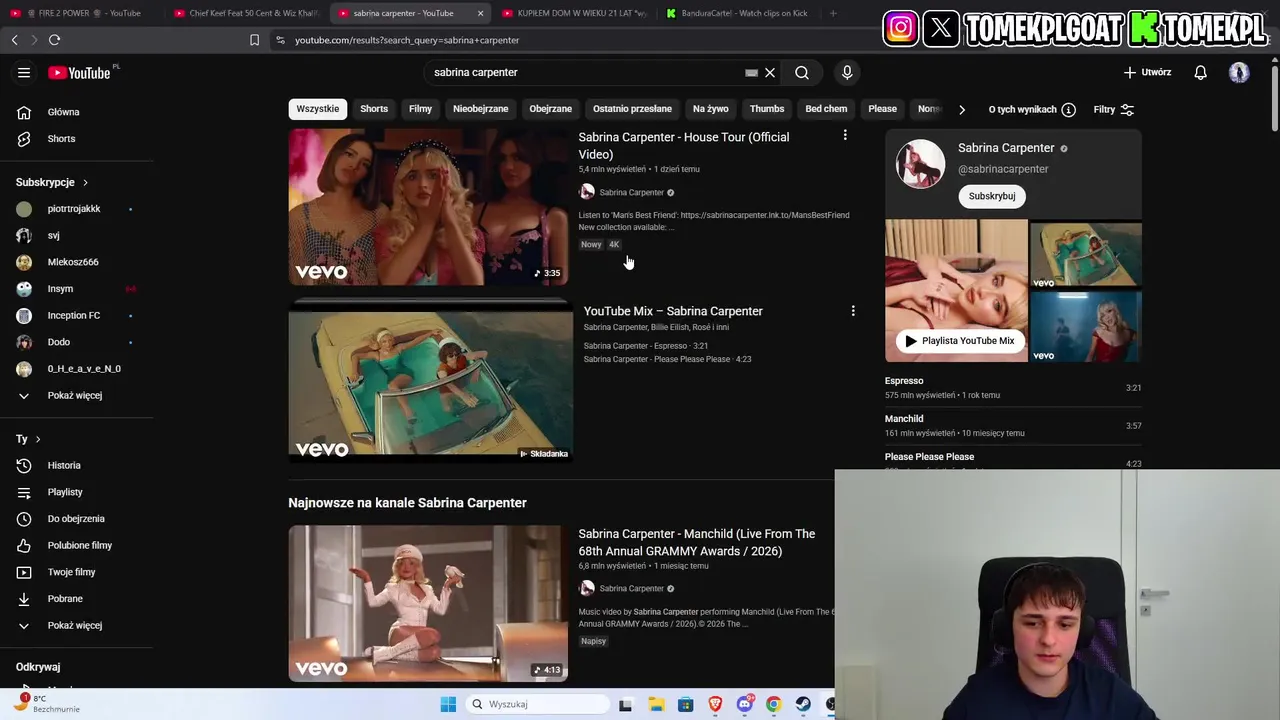Open Sabrina Carpenter channel avatar in card

[920, 164]
